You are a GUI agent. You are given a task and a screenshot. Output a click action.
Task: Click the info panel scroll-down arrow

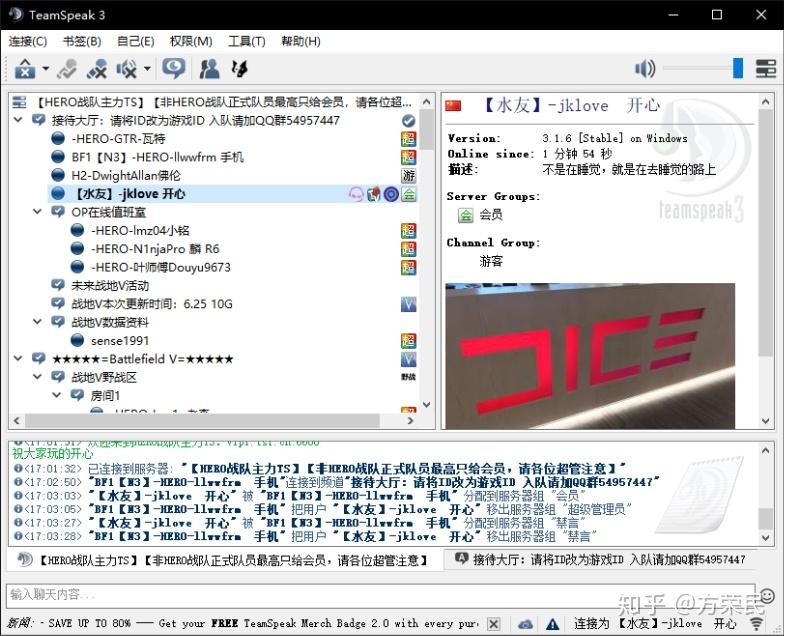[x=765, y=421]
